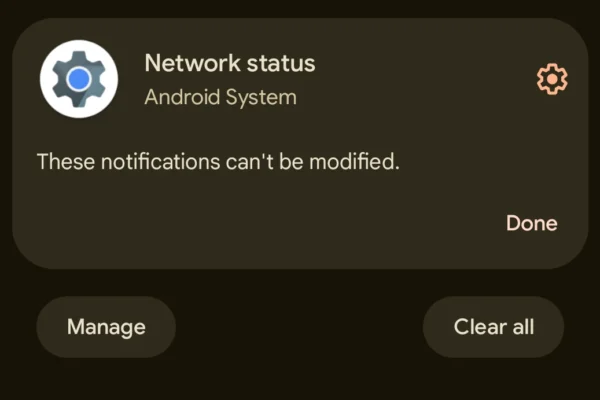600x400 pixels.
Task: Open the Manage notifications button
Action: 106,327
